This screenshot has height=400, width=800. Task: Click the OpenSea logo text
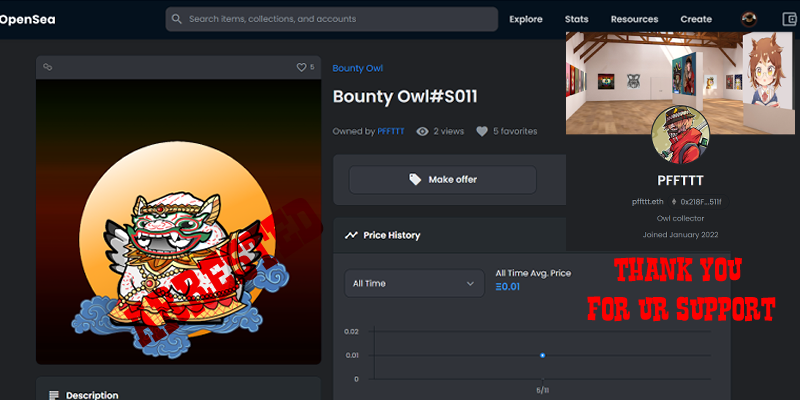coord(28,20)
